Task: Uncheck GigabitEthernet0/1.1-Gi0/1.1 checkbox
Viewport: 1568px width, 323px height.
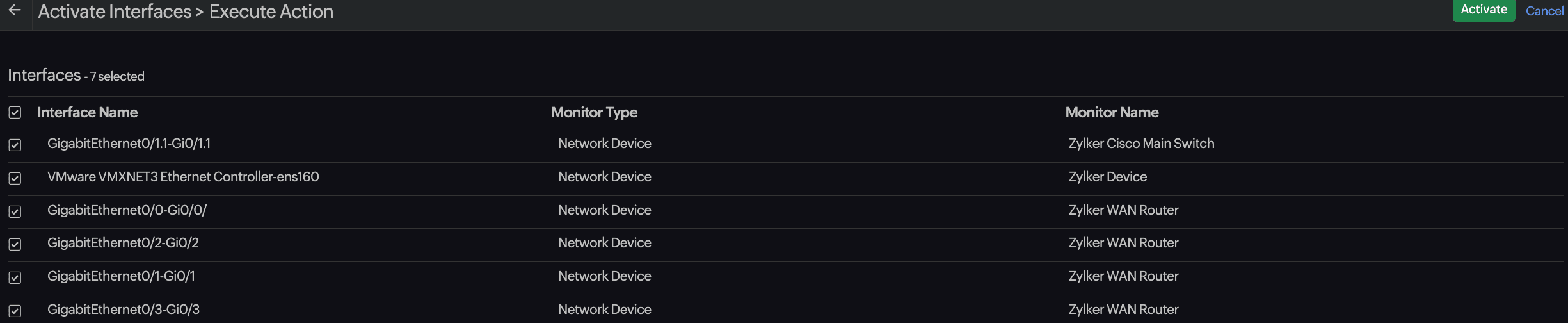Action: [x=15, y=145]
